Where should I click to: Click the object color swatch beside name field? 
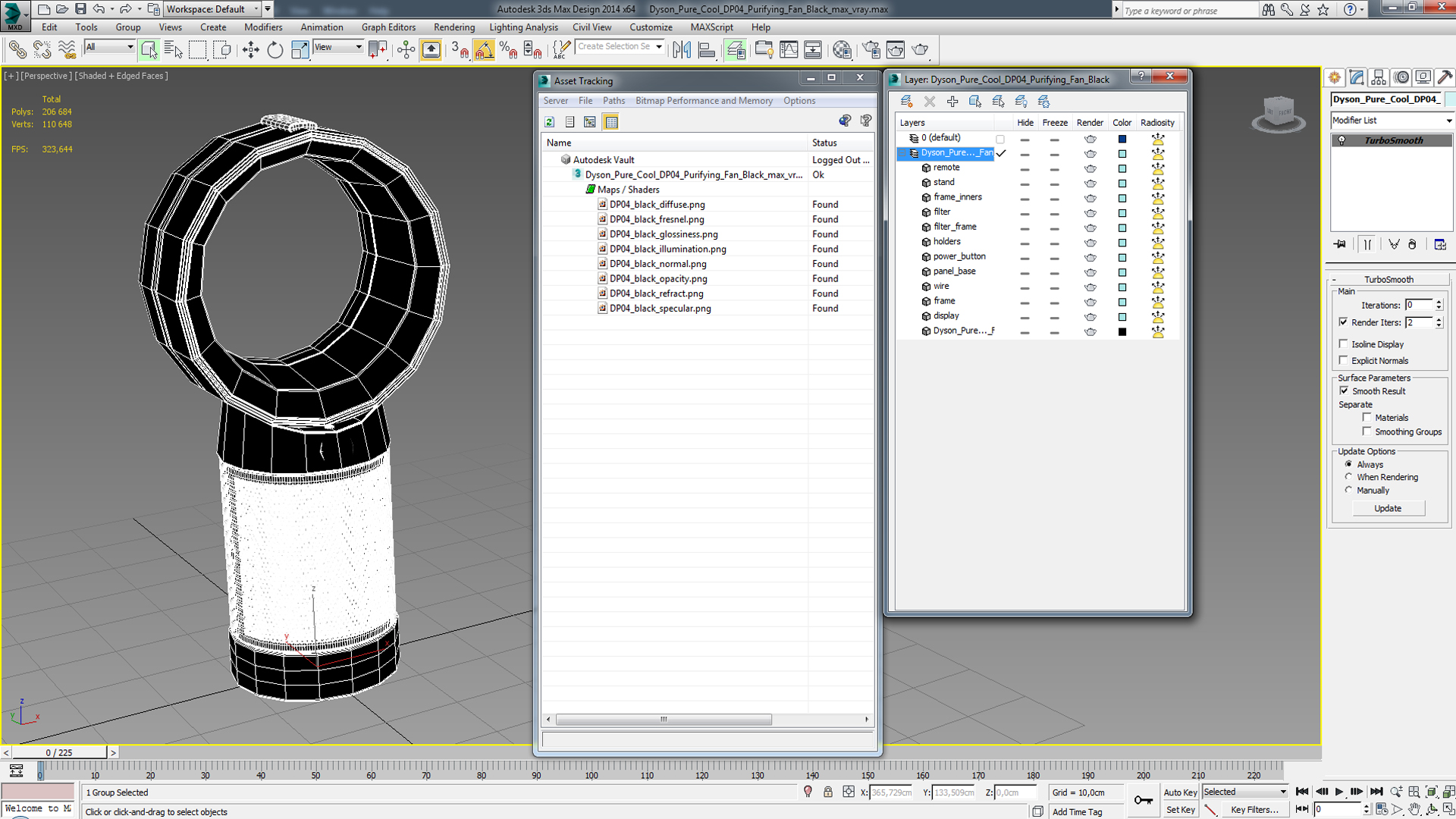click(x=1450, y=99)
